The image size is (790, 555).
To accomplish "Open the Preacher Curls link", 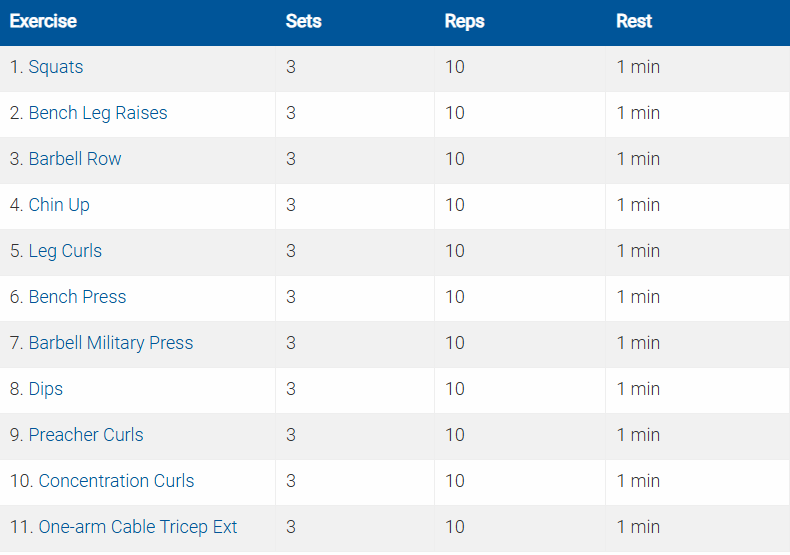I will click(86, 435).
